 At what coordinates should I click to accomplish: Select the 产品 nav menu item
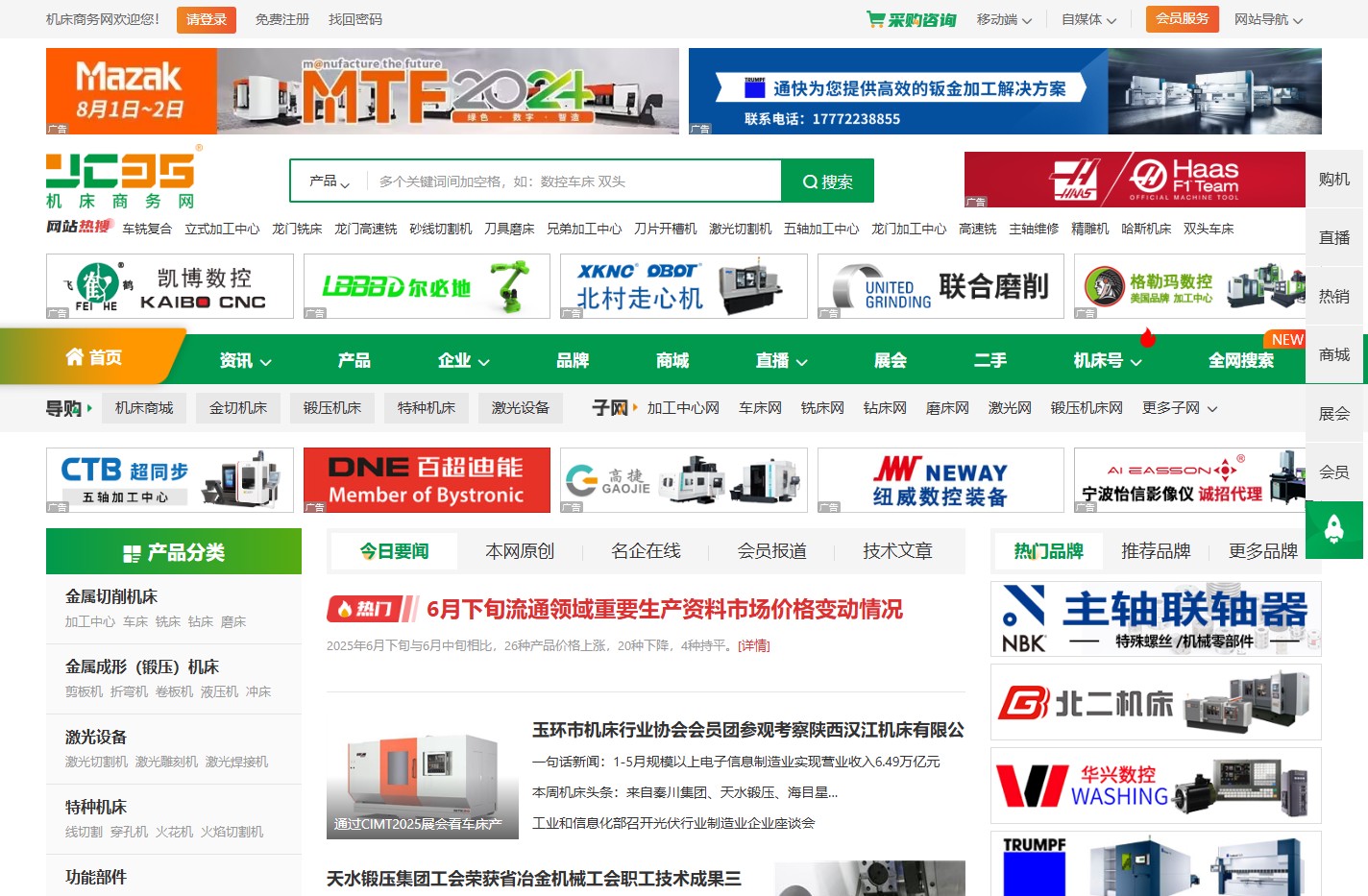(x=354, y=360)
